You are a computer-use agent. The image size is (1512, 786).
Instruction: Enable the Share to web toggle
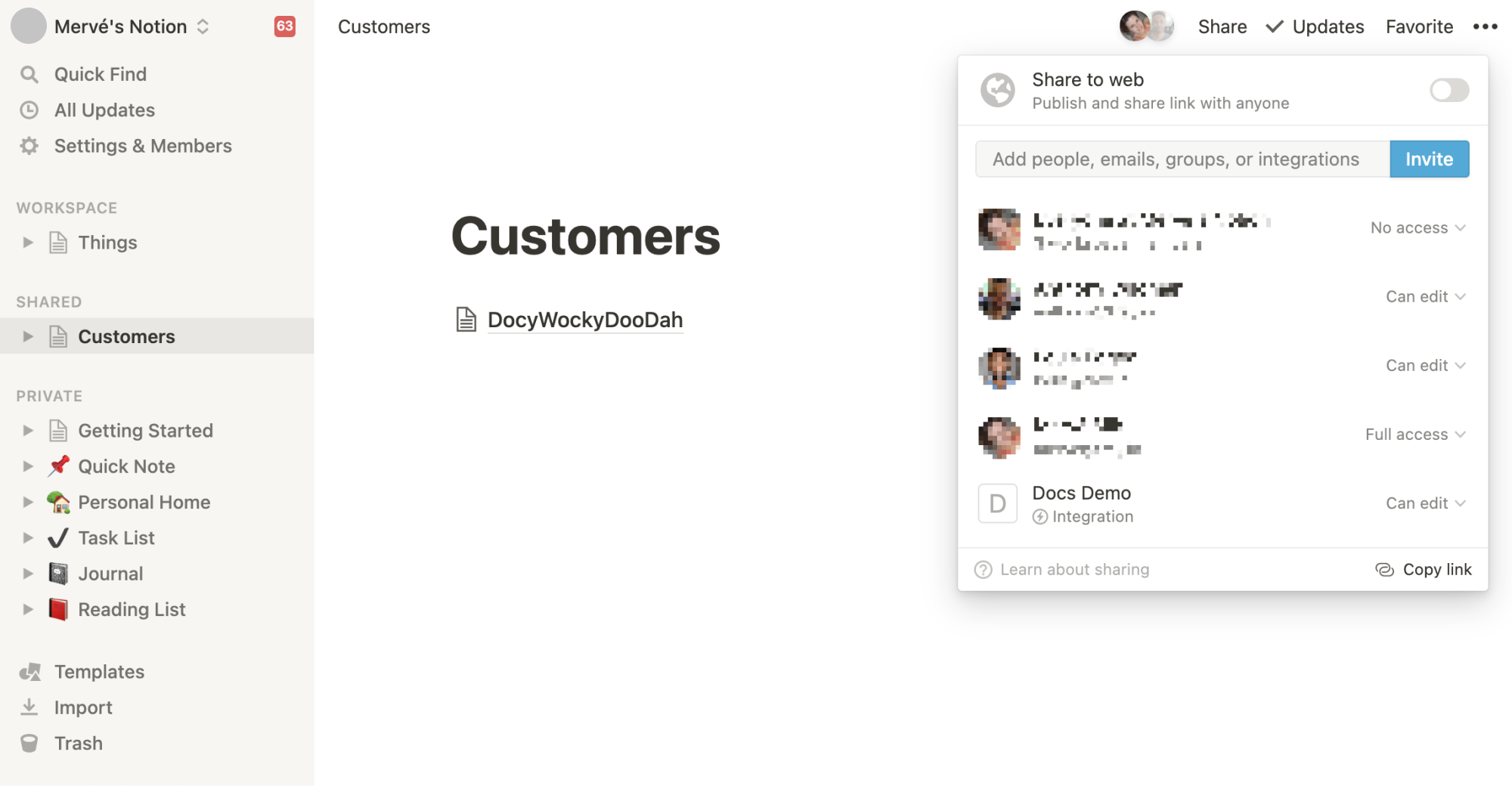pyautogui.click(x=1448, y=90)
